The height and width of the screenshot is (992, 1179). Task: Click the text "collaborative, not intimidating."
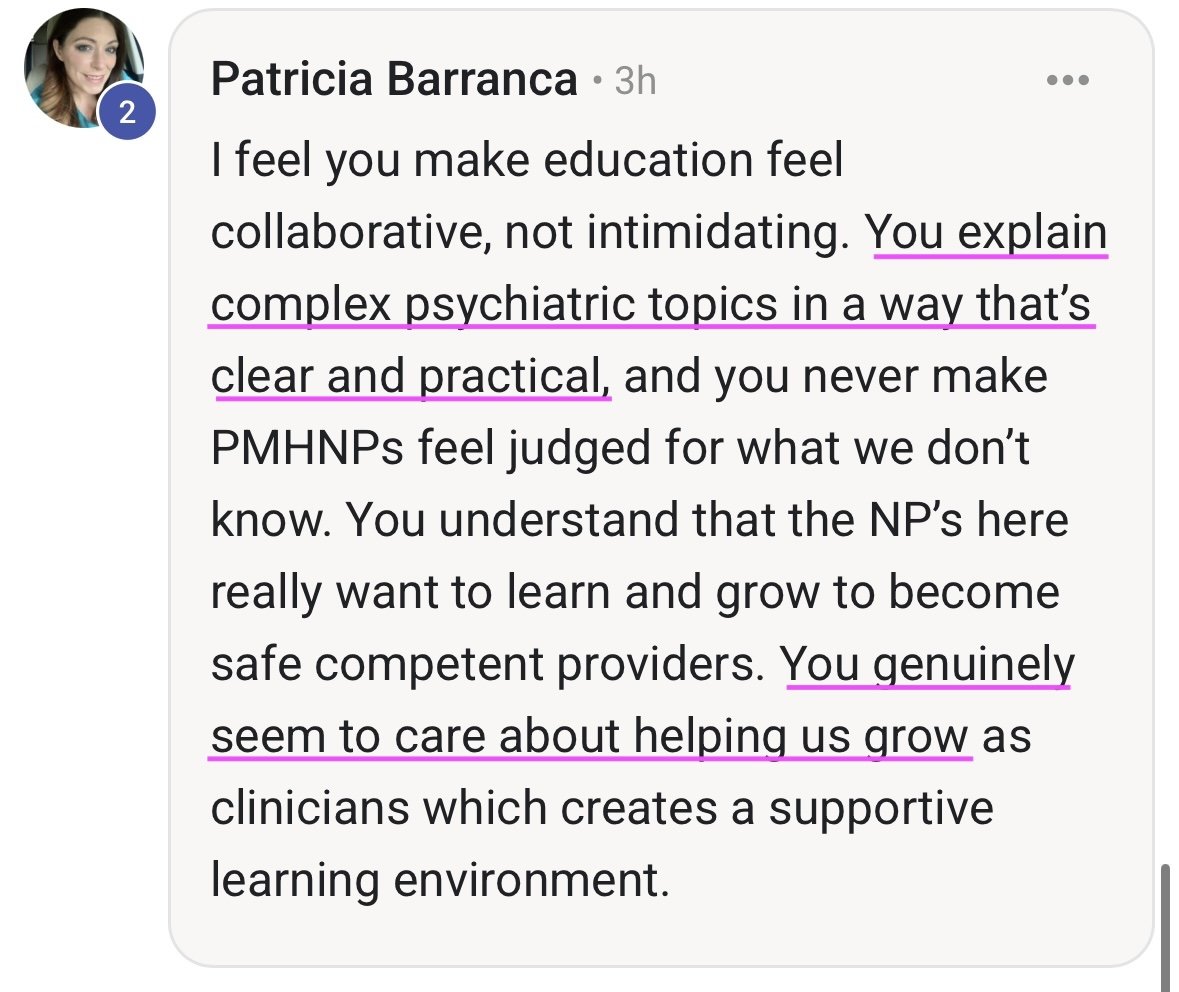click(x=530, y=232)
